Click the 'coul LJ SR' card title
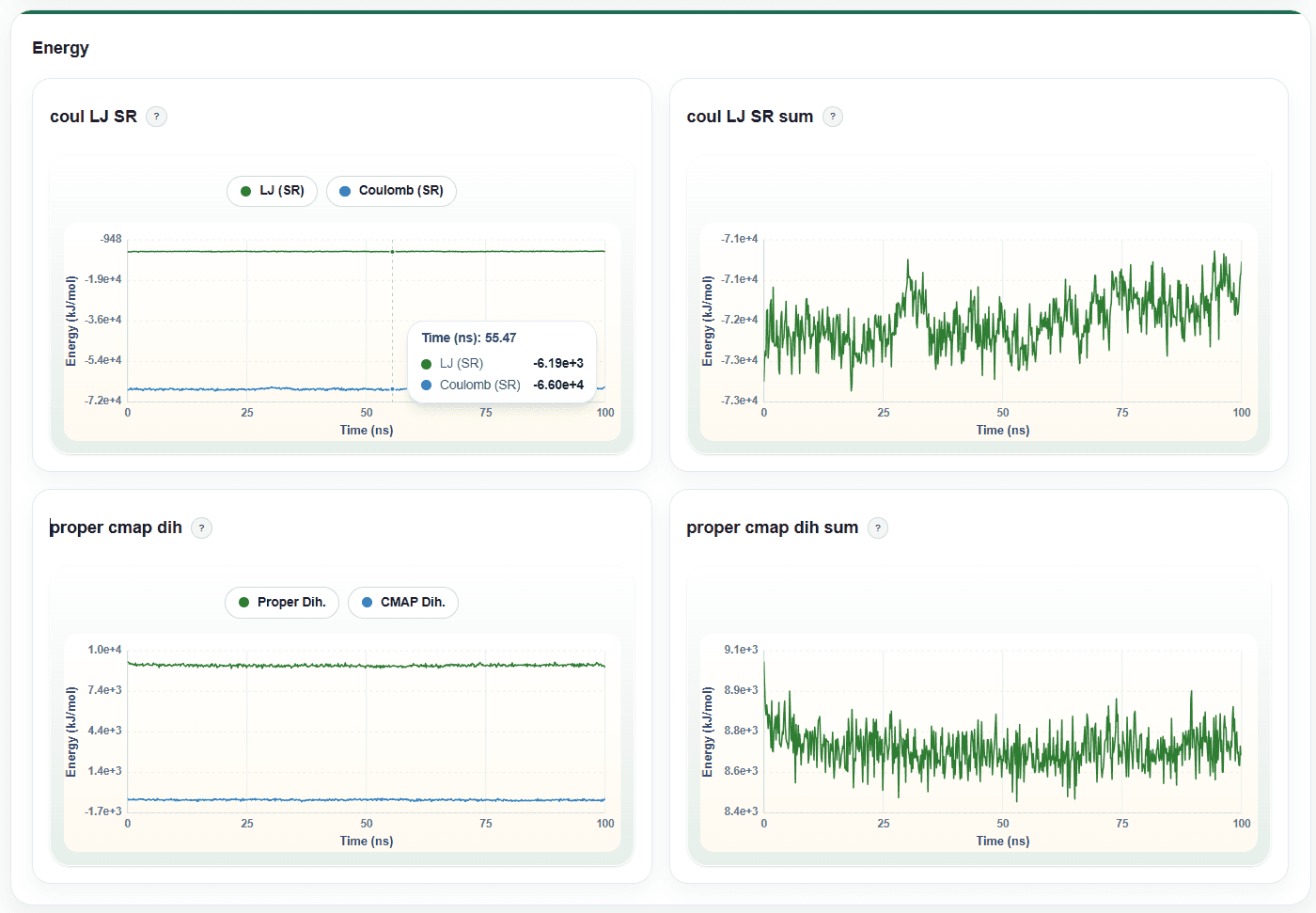Screen dimensions: 1316x913 [93, 117]
